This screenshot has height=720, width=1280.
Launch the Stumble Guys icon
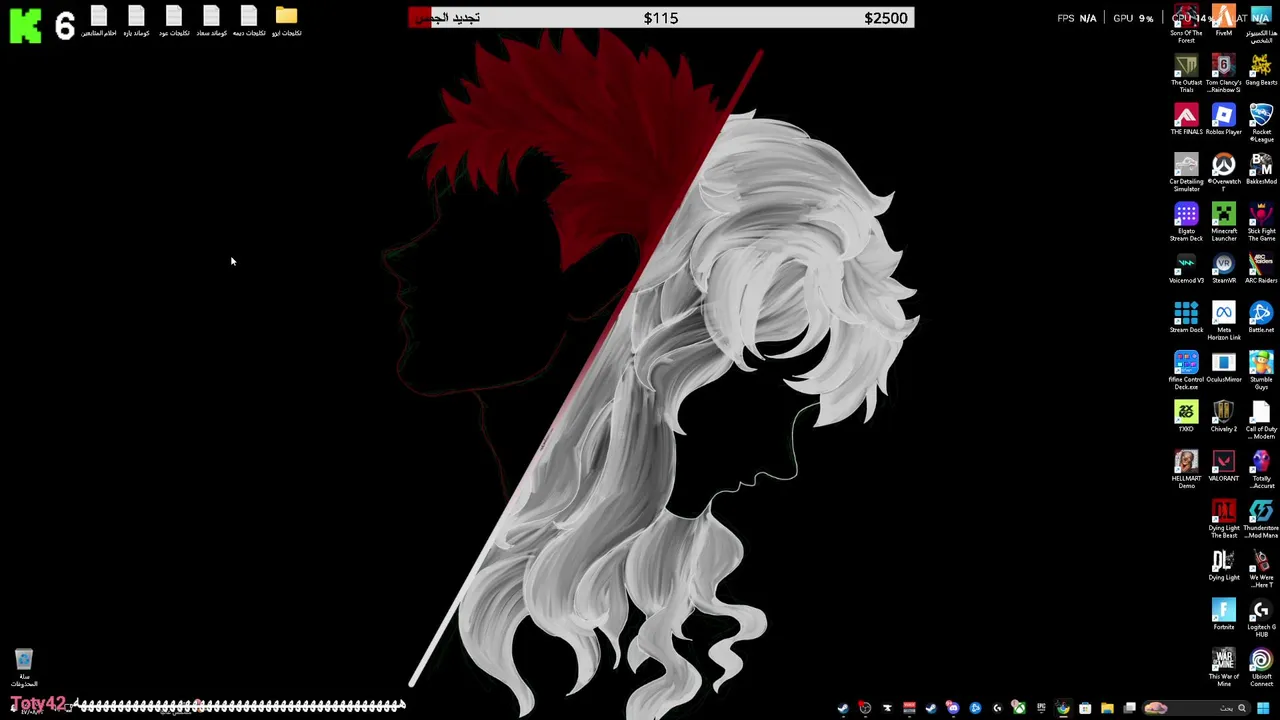tap(1261, 371)
